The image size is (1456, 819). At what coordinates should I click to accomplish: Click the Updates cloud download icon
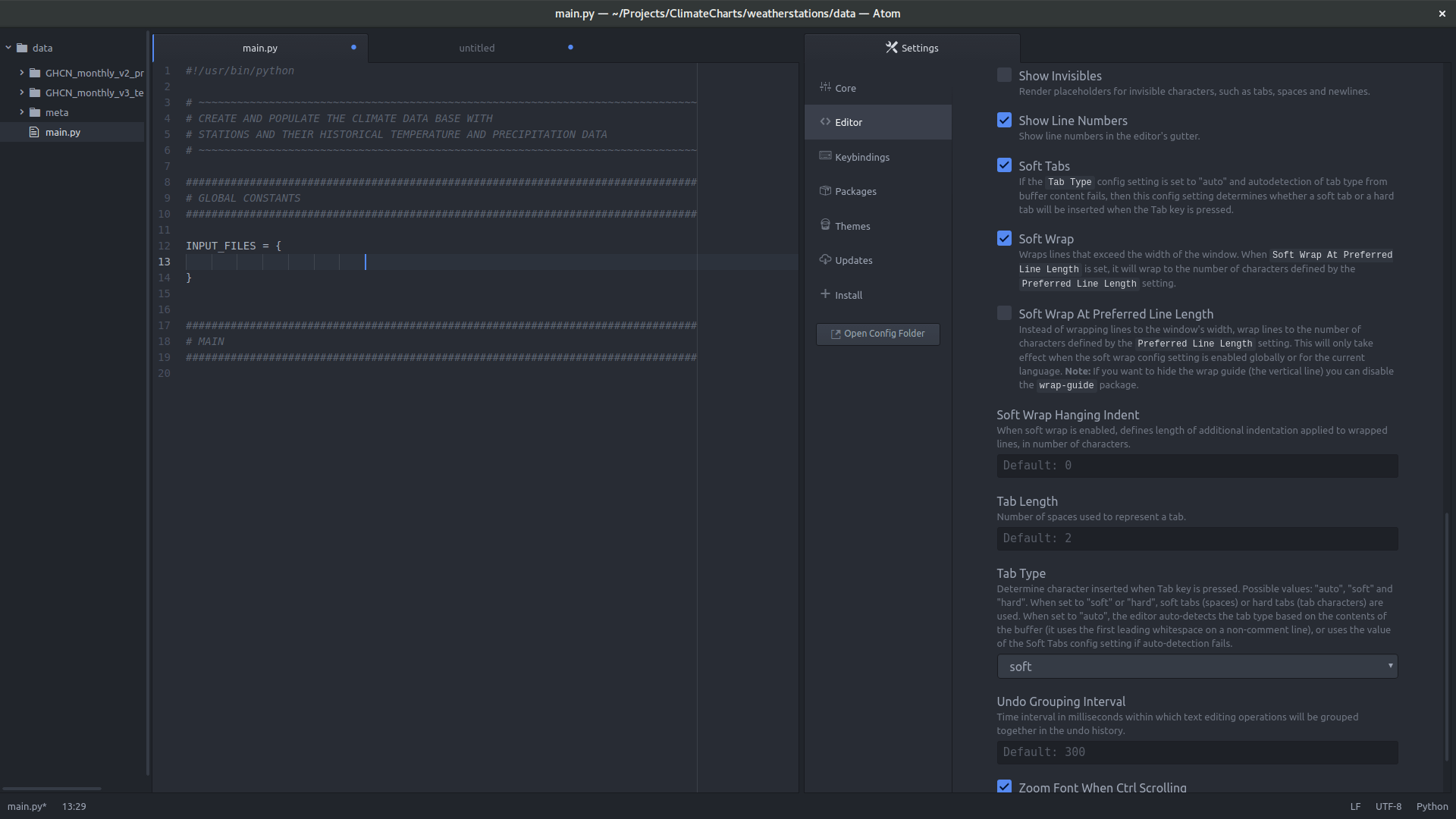pyautogui.click(x=825, y=259)
